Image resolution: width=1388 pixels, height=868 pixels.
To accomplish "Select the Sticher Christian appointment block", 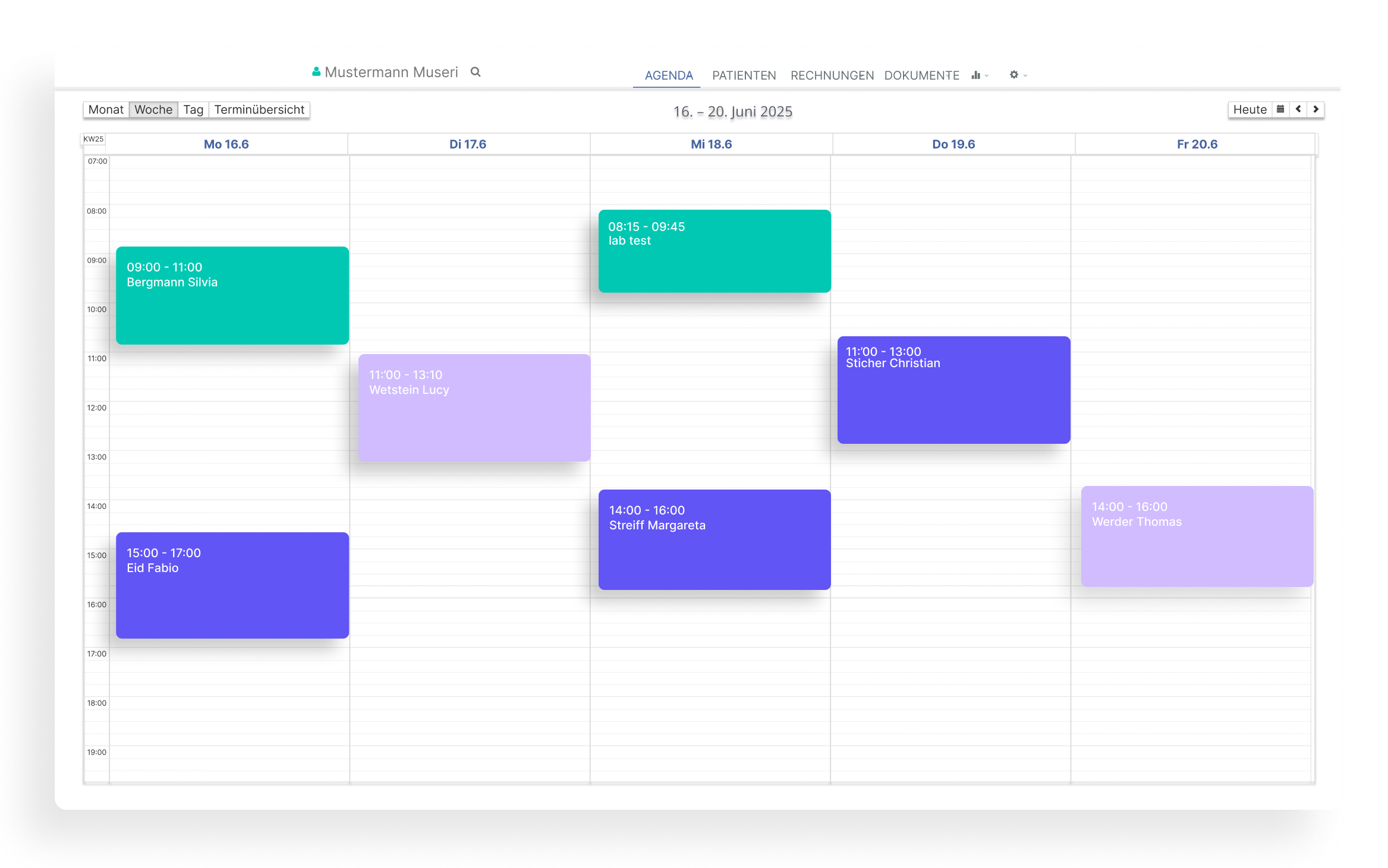I will coord(953,390).
